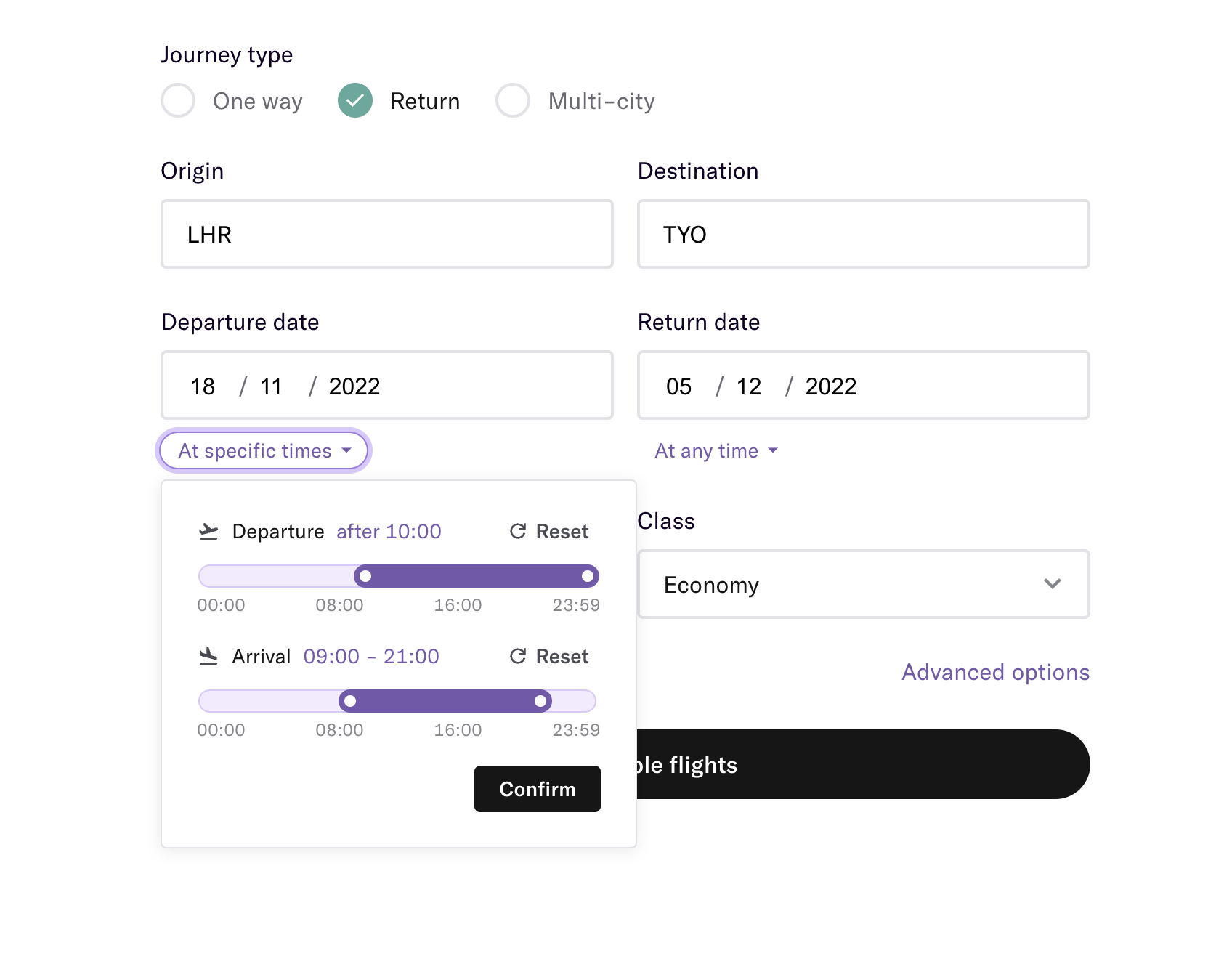Click the Arrival slider start handle
This screenshot has height=956, width=1232.
[350, 701]
